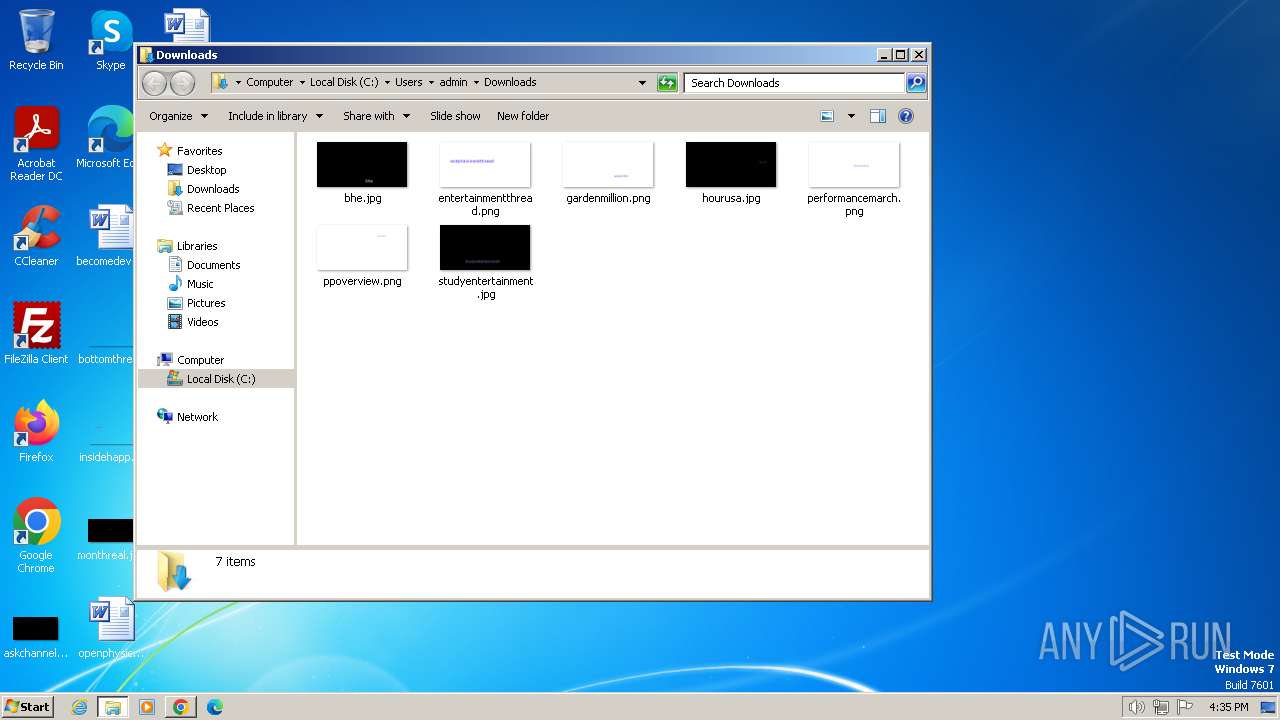Screen dimensions: 1280x720
Task: Click the Slide show button
Action: tap(455, 116)
